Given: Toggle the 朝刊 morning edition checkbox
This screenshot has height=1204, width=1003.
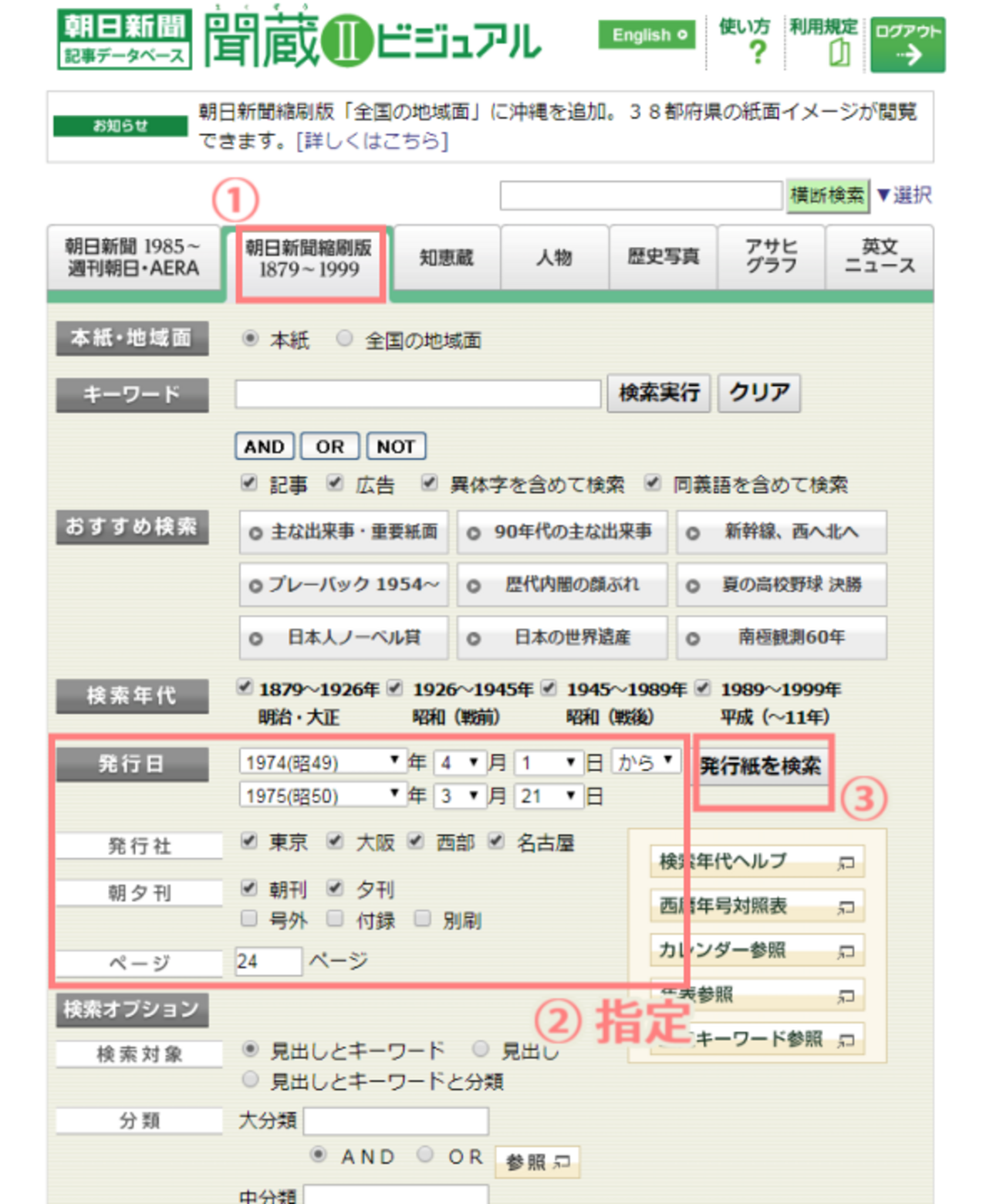Looking at the screenshot, I should (x=248, y=888).
